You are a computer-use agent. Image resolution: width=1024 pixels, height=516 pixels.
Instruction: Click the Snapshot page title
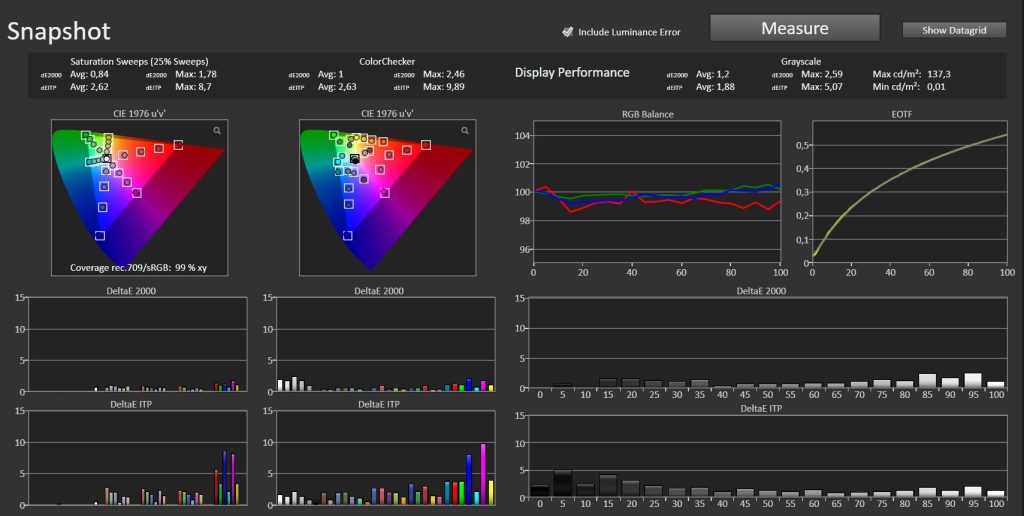point(59,32)
